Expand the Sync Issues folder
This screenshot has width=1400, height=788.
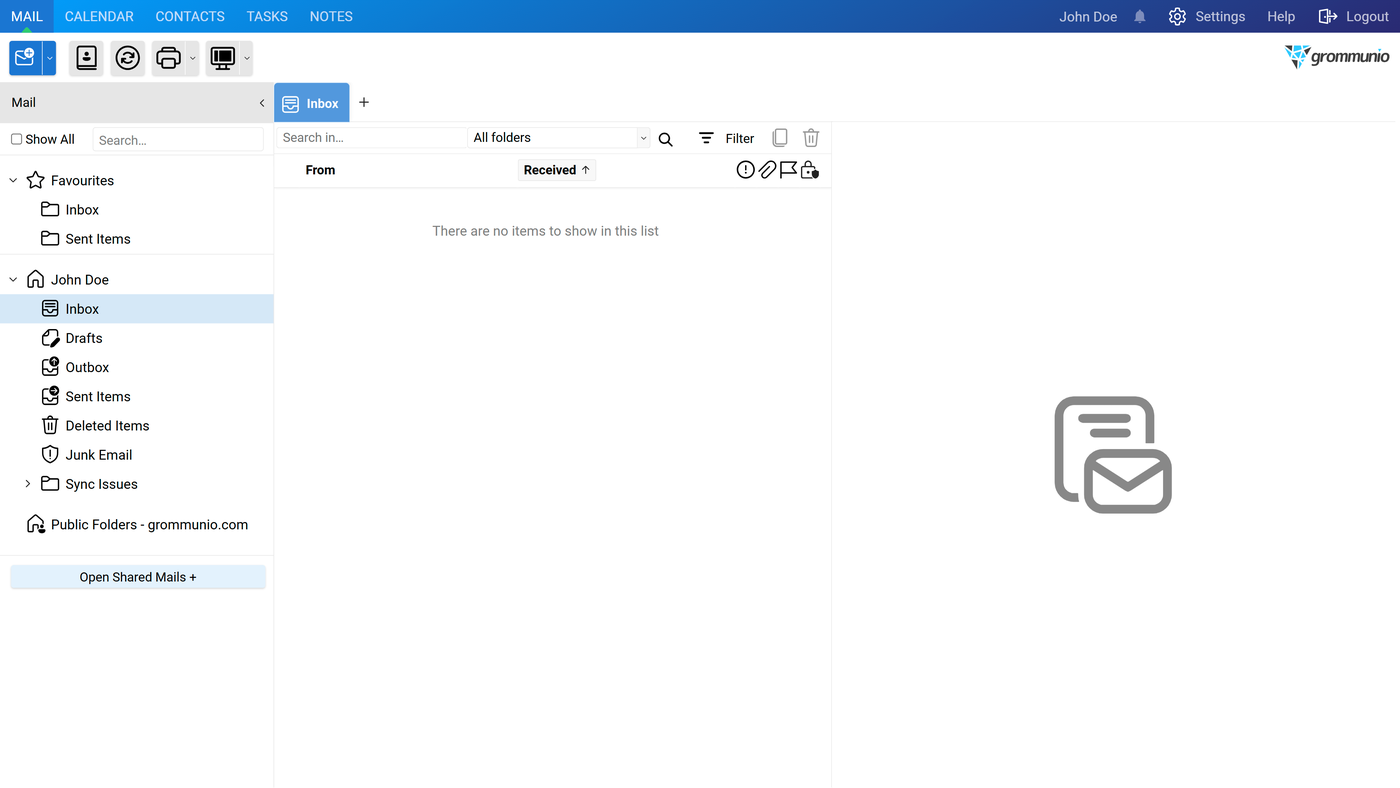click(x=28, y=484)
